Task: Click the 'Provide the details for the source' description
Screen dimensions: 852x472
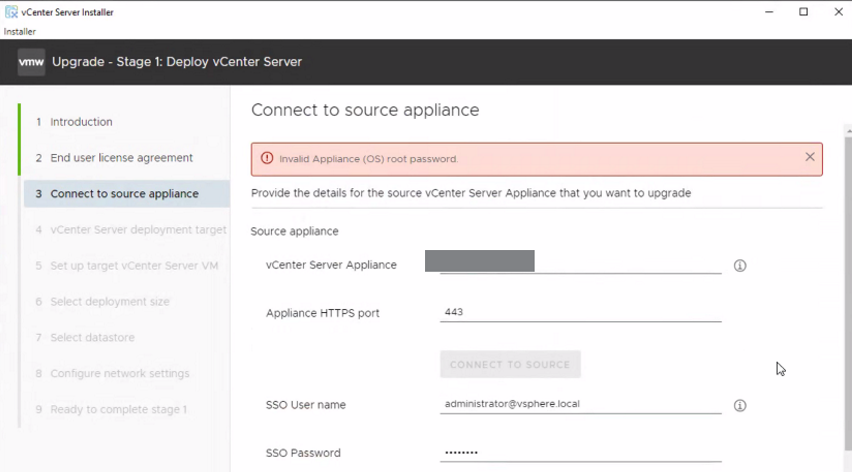Action: coord(471,193)
